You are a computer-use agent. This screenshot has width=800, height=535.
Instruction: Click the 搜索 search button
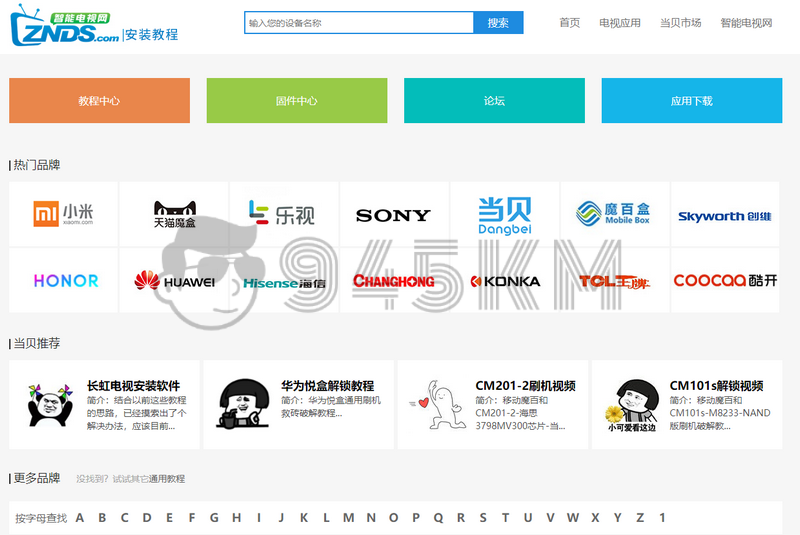pyautogui.click(x=498, y=23)
